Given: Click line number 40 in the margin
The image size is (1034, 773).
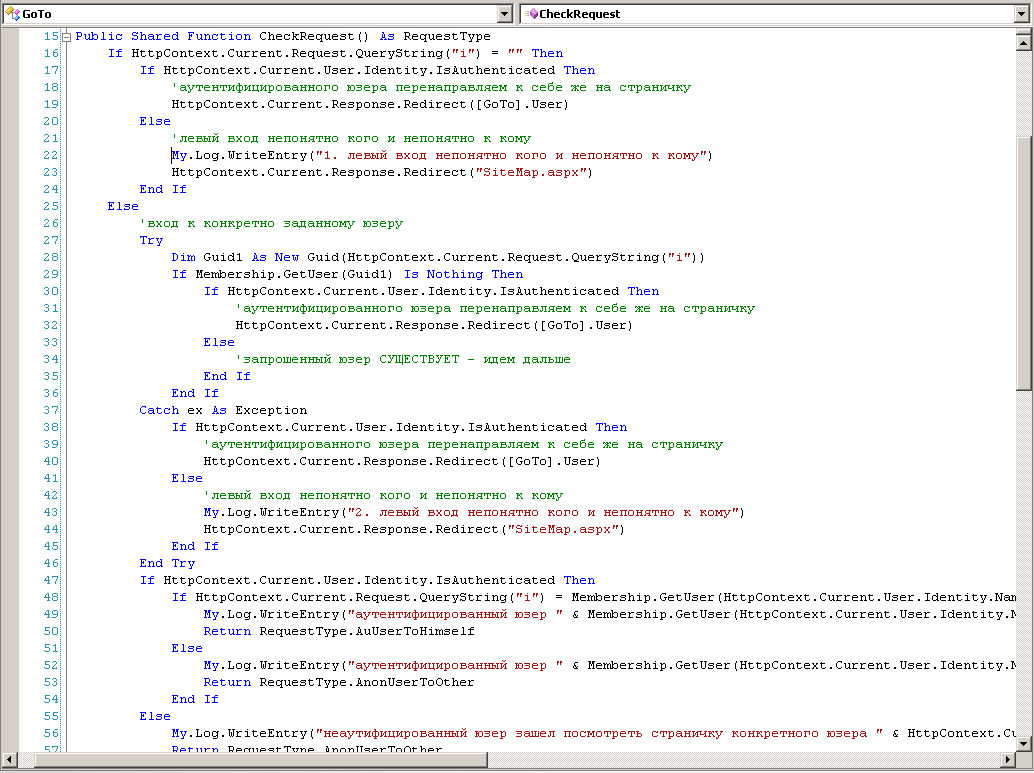Looking at the screenshot, I should point(51,462).
